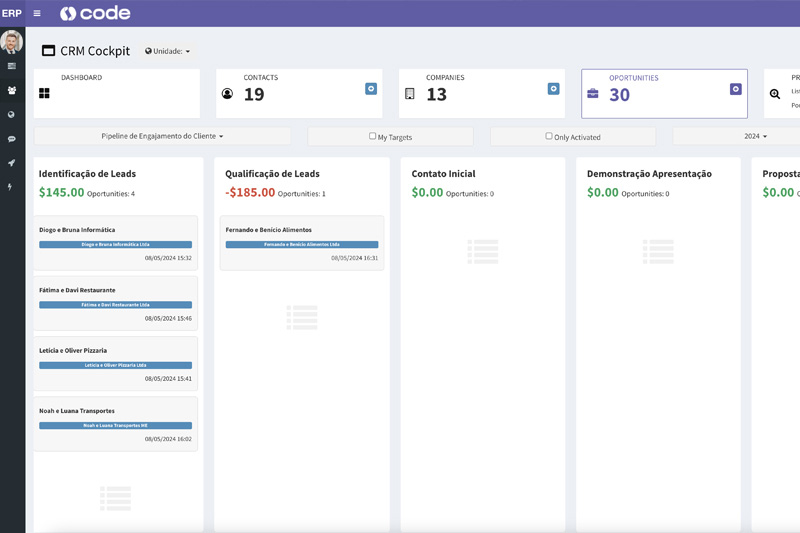Open the users group icon in sidebar
This screenshot has height=533, width=800.
12,90
